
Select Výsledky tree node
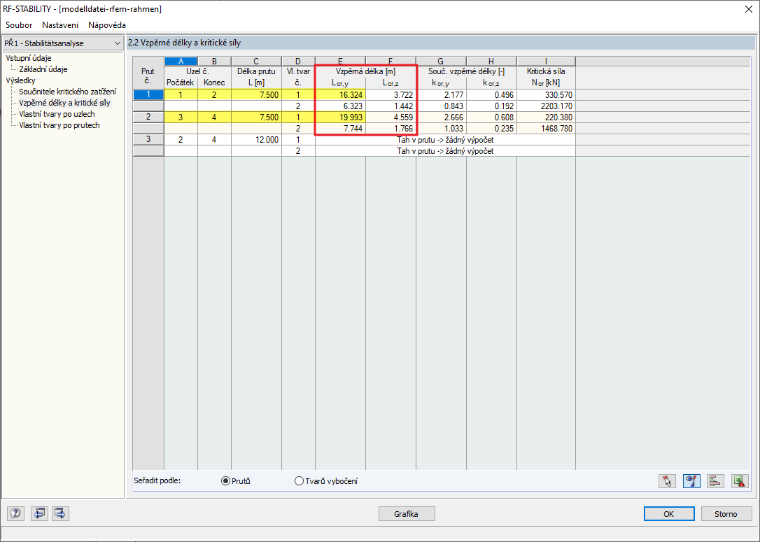click(x=20, y=80)
